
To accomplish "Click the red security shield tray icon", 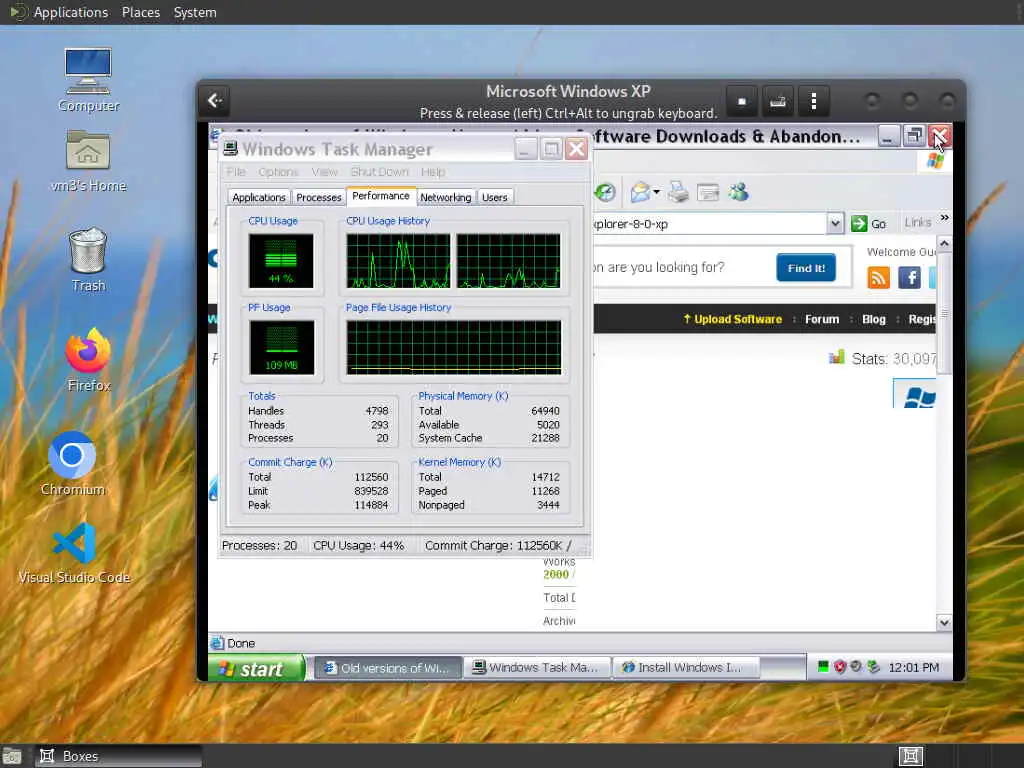I will pos(840,667).
